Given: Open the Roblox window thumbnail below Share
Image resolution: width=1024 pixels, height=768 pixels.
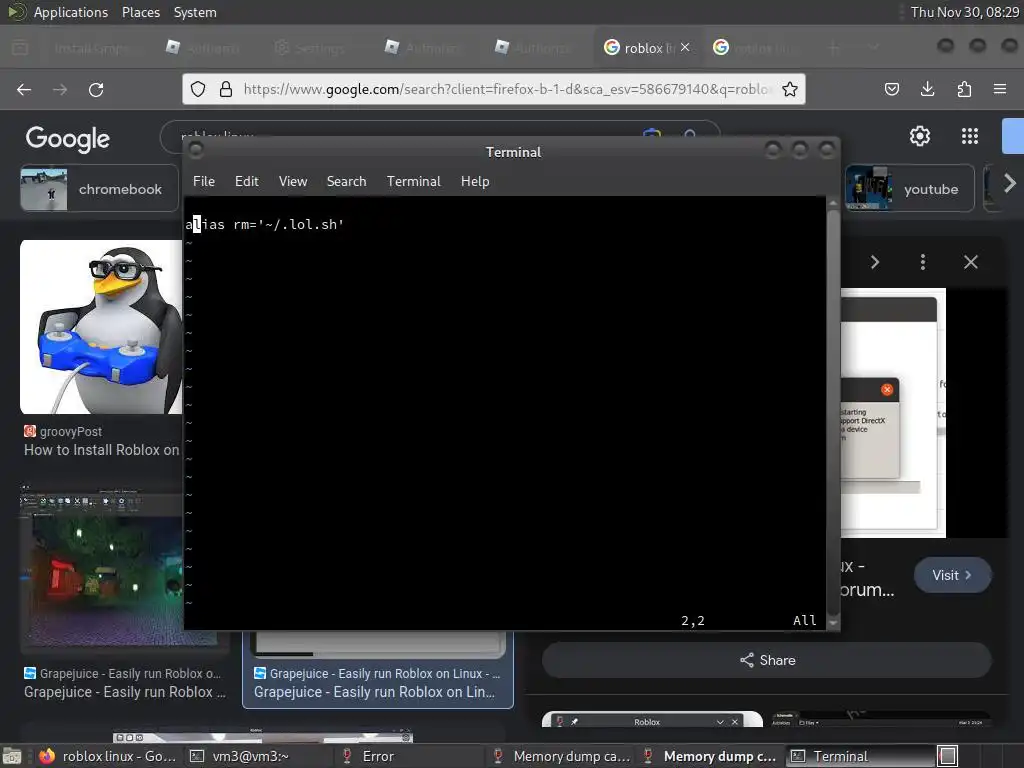Looking at the screenshot, I should tap(652, 719).
